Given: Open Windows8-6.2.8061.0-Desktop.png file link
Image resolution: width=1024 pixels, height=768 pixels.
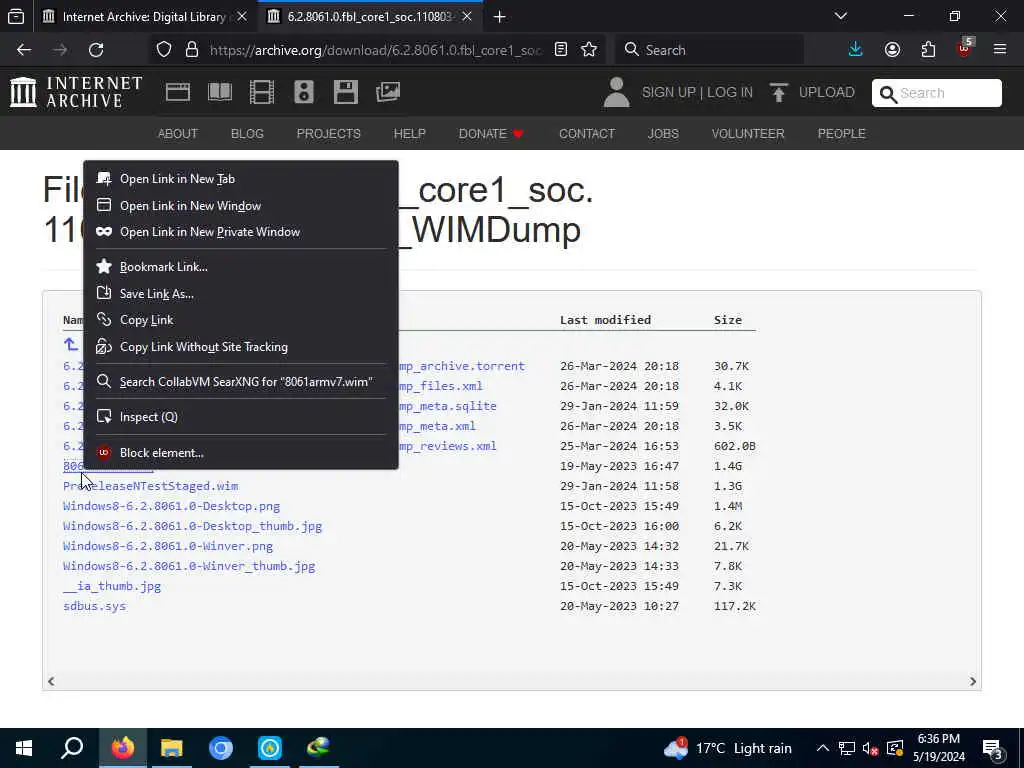Looking at the screenshot, I should [x=172, y=506].
